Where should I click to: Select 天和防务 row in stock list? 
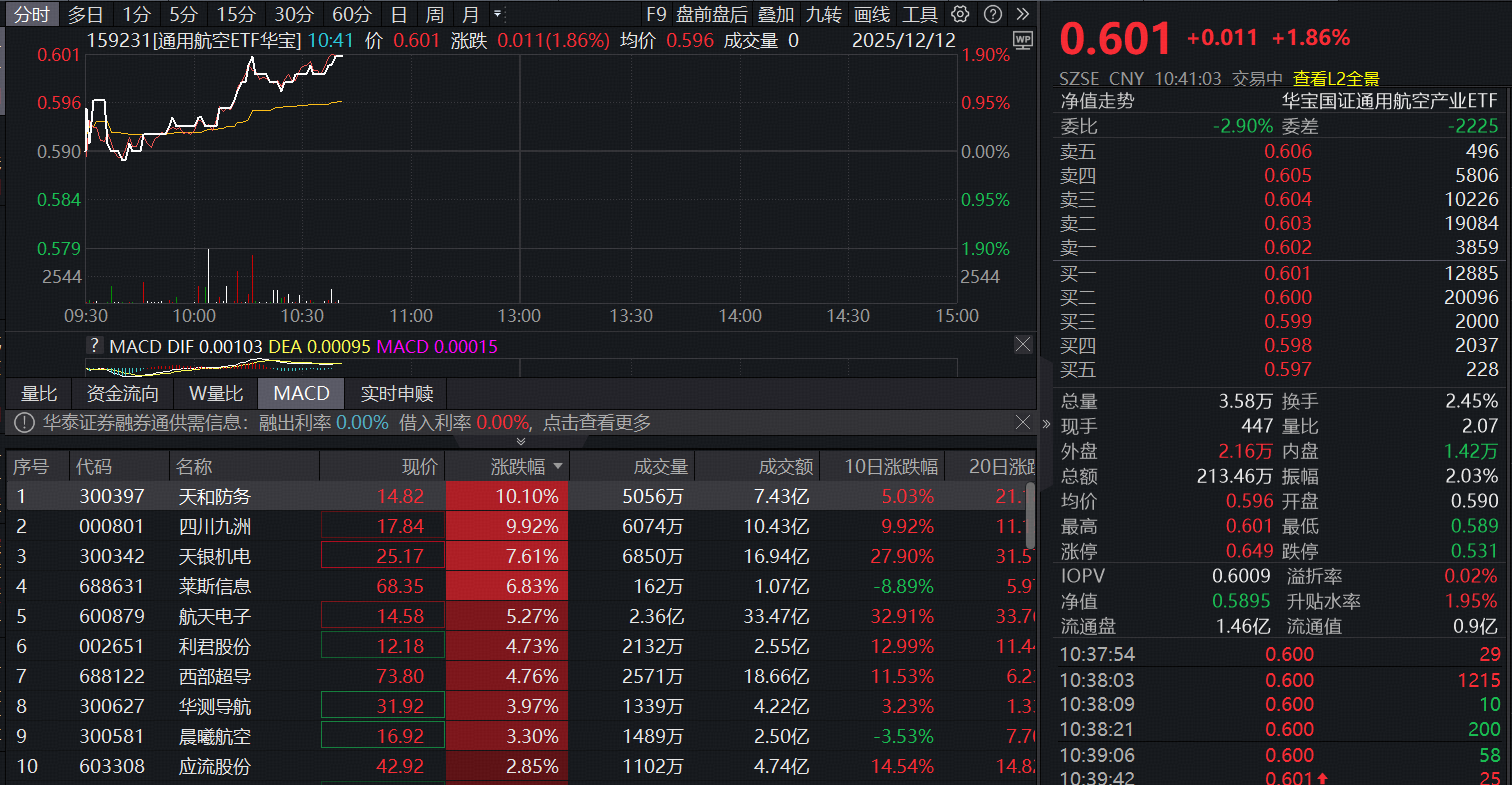(x=214, y=496)
